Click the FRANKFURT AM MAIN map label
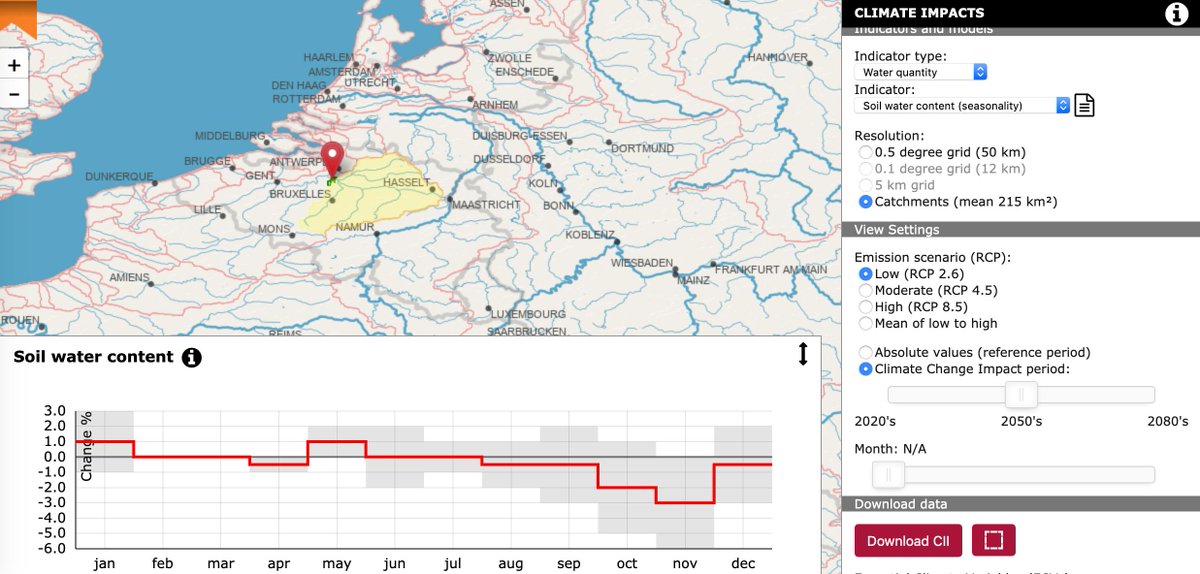1200x574 pixels. [771, 269]
